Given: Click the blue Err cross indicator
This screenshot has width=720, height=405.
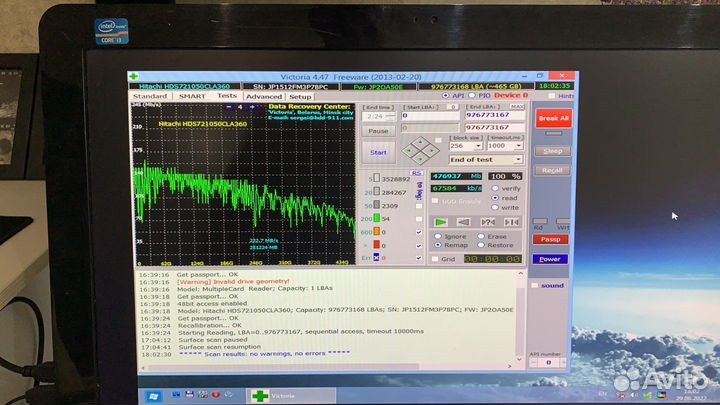Looking at the screenshot, I should [x=377, y=258].
